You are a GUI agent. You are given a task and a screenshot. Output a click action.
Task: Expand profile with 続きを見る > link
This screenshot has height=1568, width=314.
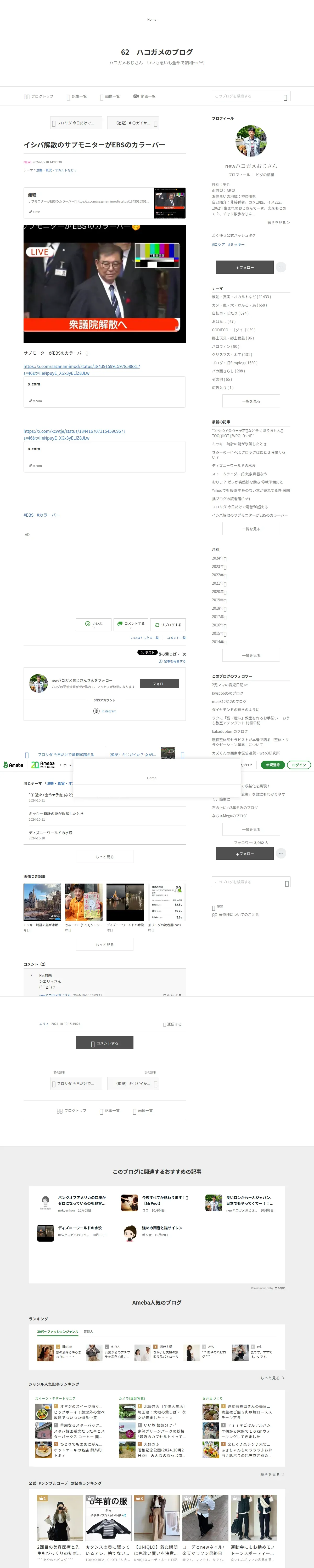(x=279, y=223)
